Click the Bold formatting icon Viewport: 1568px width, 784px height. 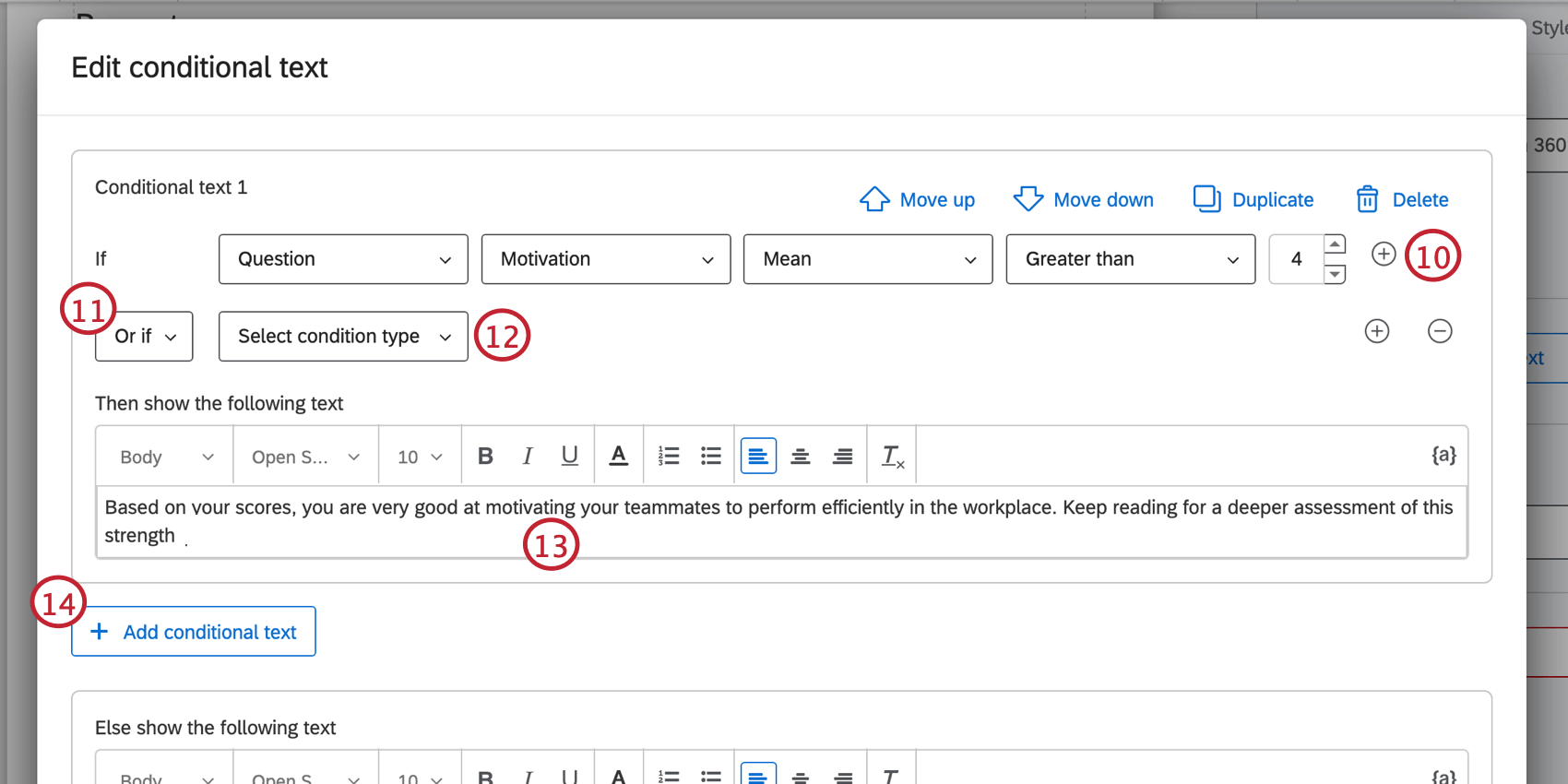click(x=485, y=456)
